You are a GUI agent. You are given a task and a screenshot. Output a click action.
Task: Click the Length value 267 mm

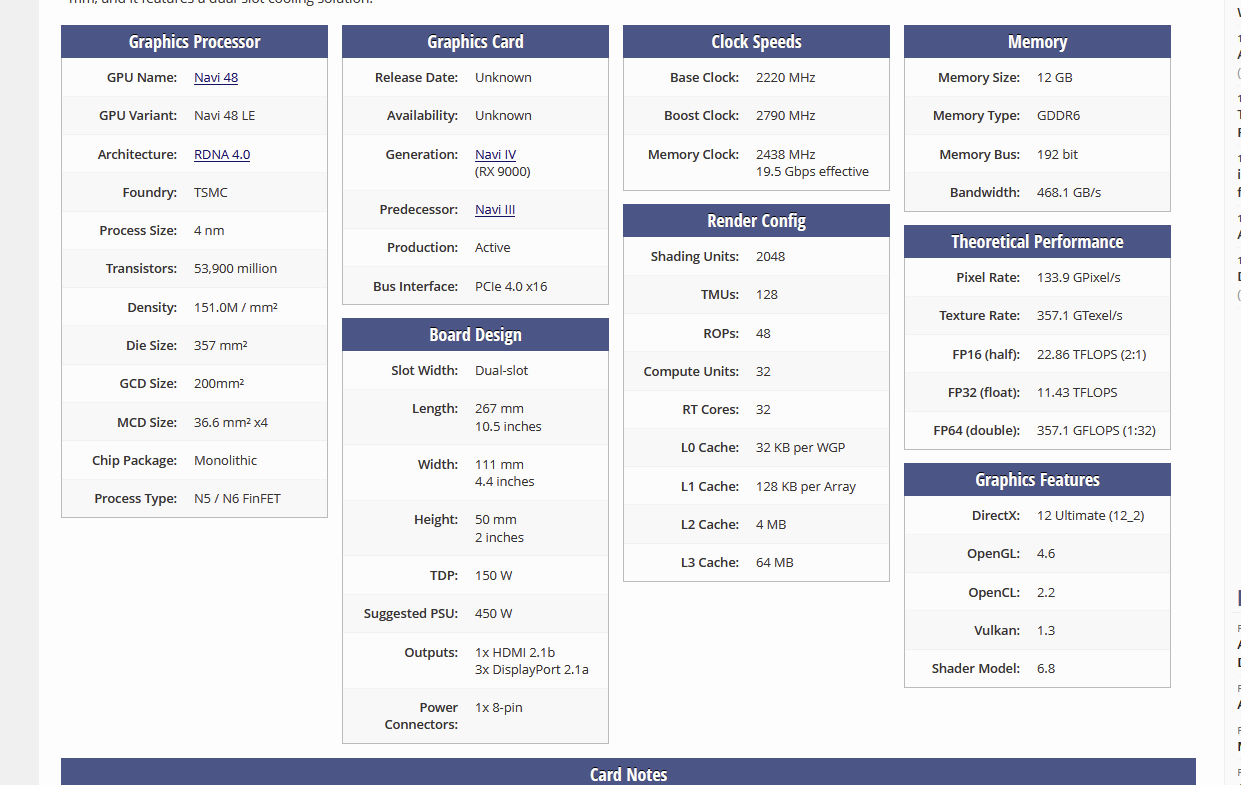tap(499, 408)
